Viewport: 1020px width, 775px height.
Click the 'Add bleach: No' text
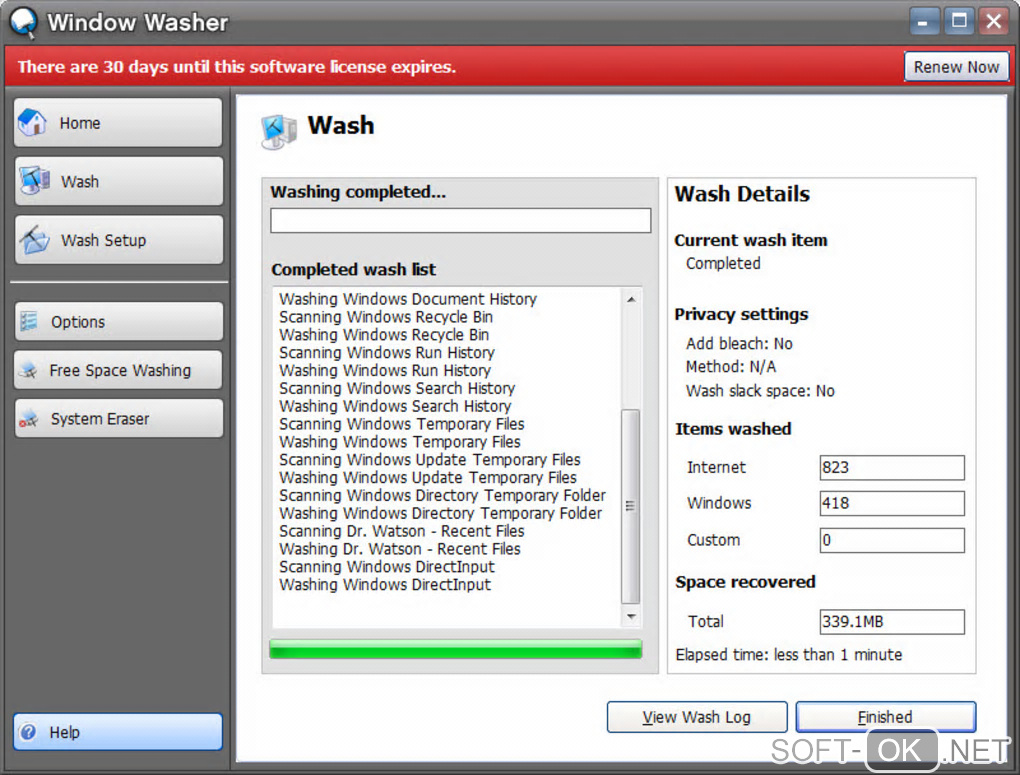(739, 344)
